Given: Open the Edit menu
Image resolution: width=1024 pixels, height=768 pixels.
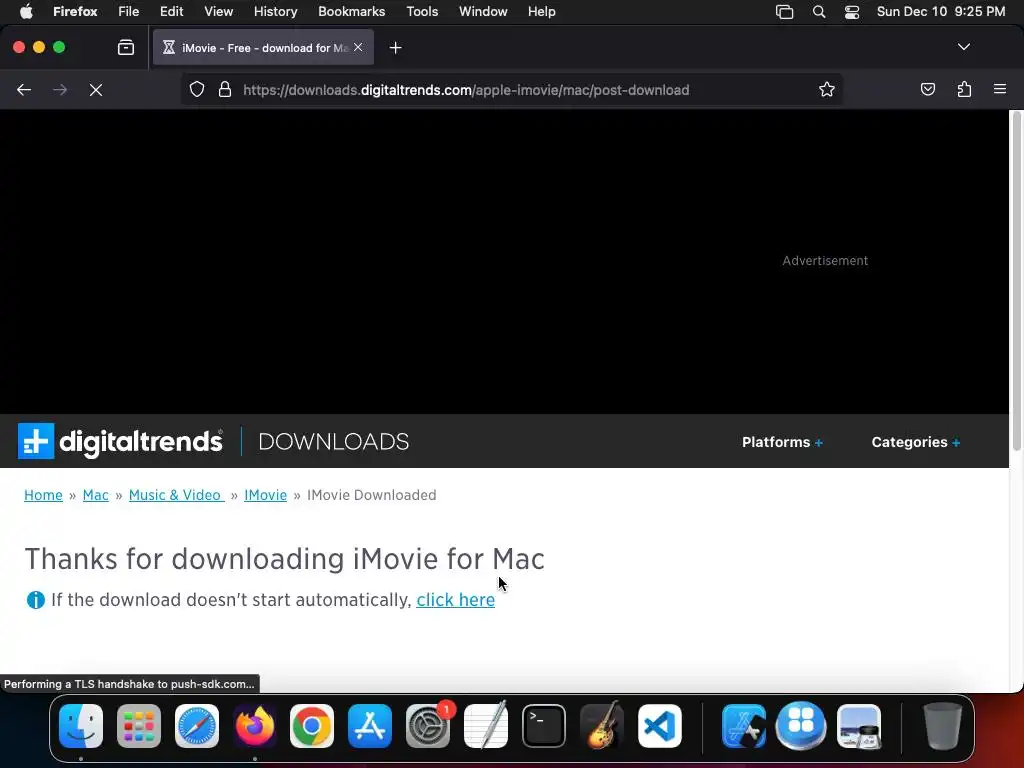Looking at the screenshot, I should [171, 11].
